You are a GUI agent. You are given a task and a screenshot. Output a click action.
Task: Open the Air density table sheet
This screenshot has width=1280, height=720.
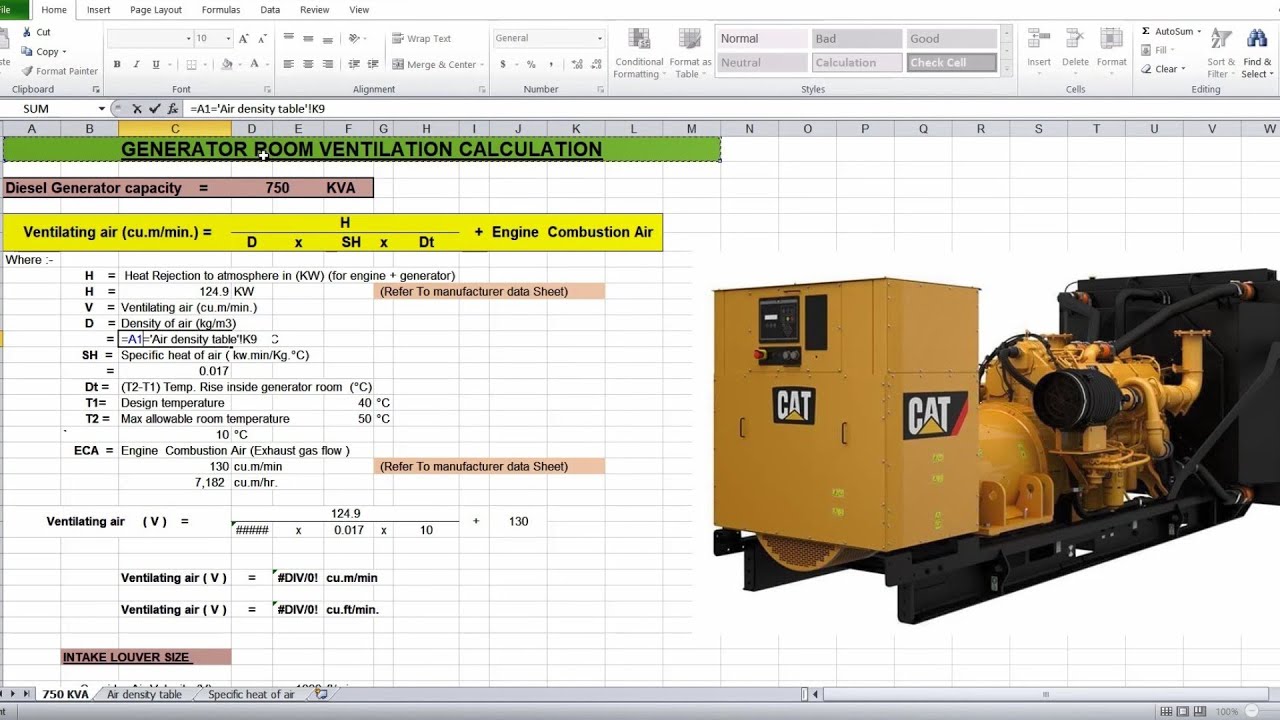pos(145,694)
